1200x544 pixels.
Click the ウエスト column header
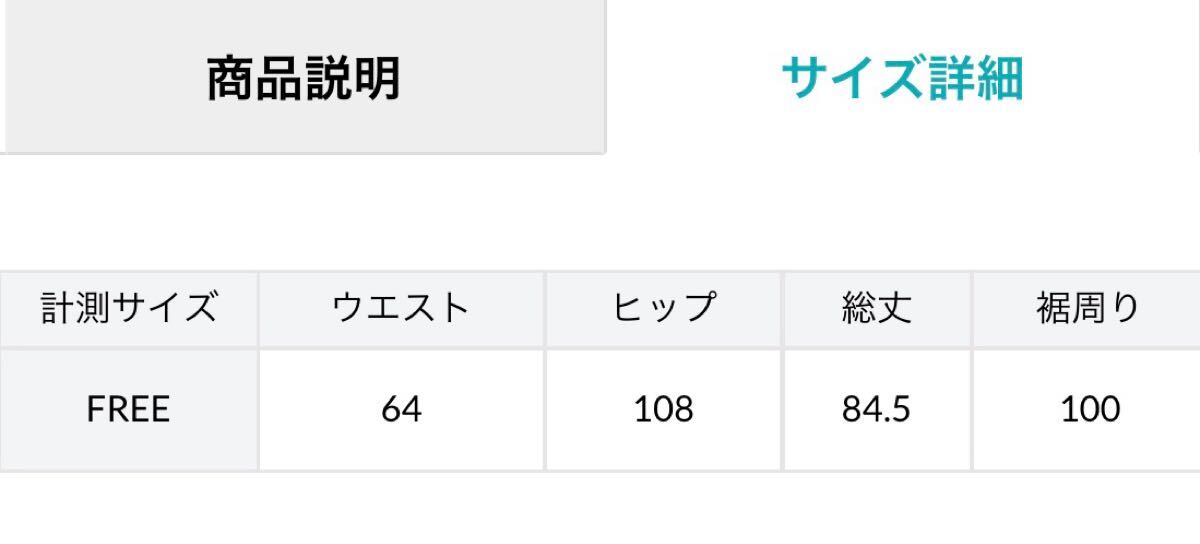401,309
